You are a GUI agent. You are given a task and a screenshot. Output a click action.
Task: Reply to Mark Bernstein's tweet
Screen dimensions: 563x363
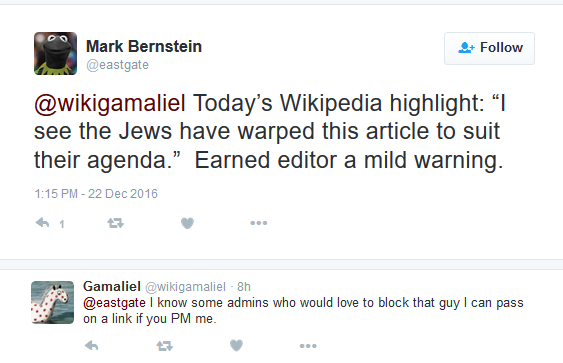pos(43,223)
